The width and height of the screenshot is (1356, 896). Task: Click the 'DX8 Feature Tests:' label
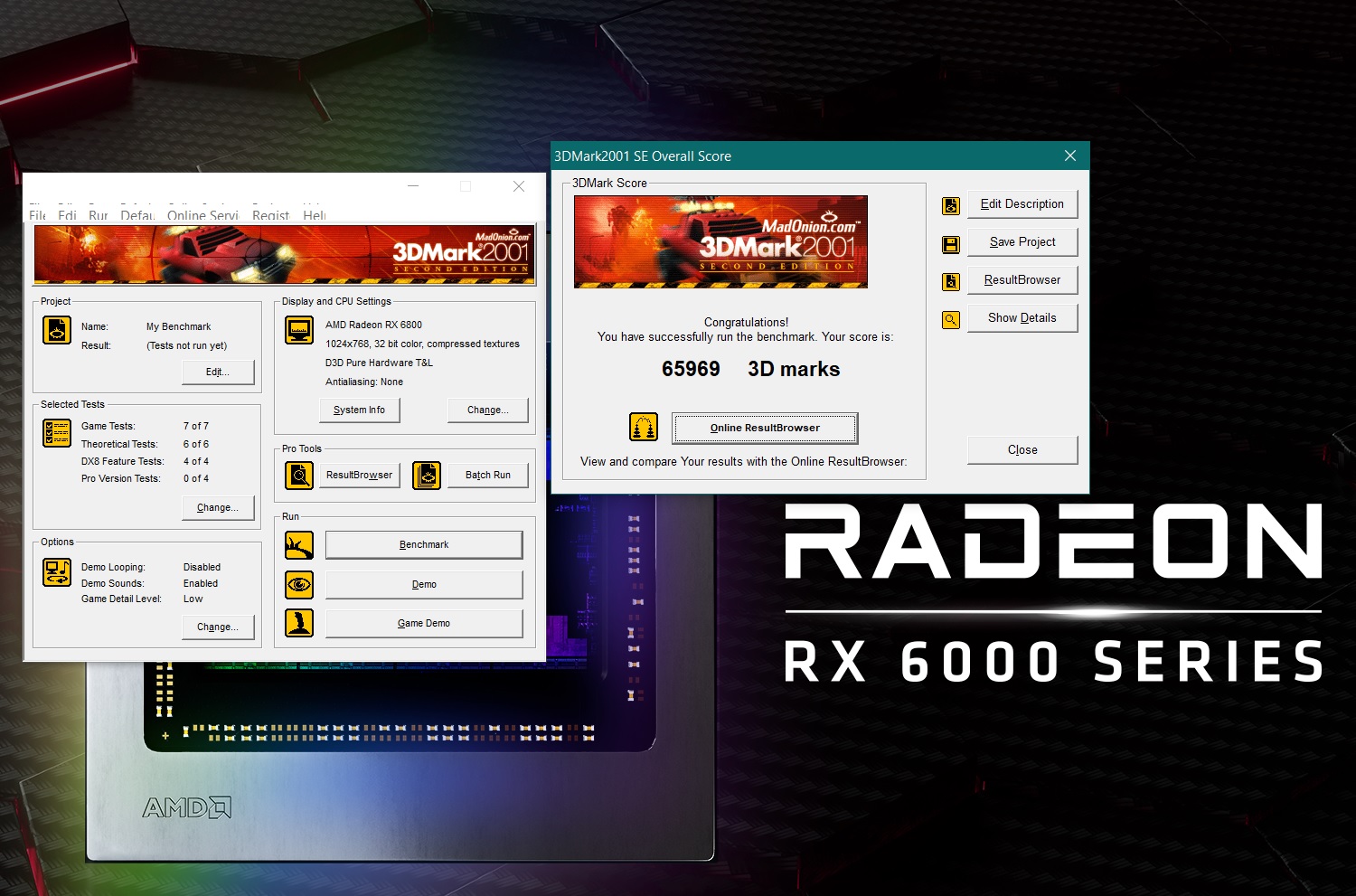pos(123,461)
